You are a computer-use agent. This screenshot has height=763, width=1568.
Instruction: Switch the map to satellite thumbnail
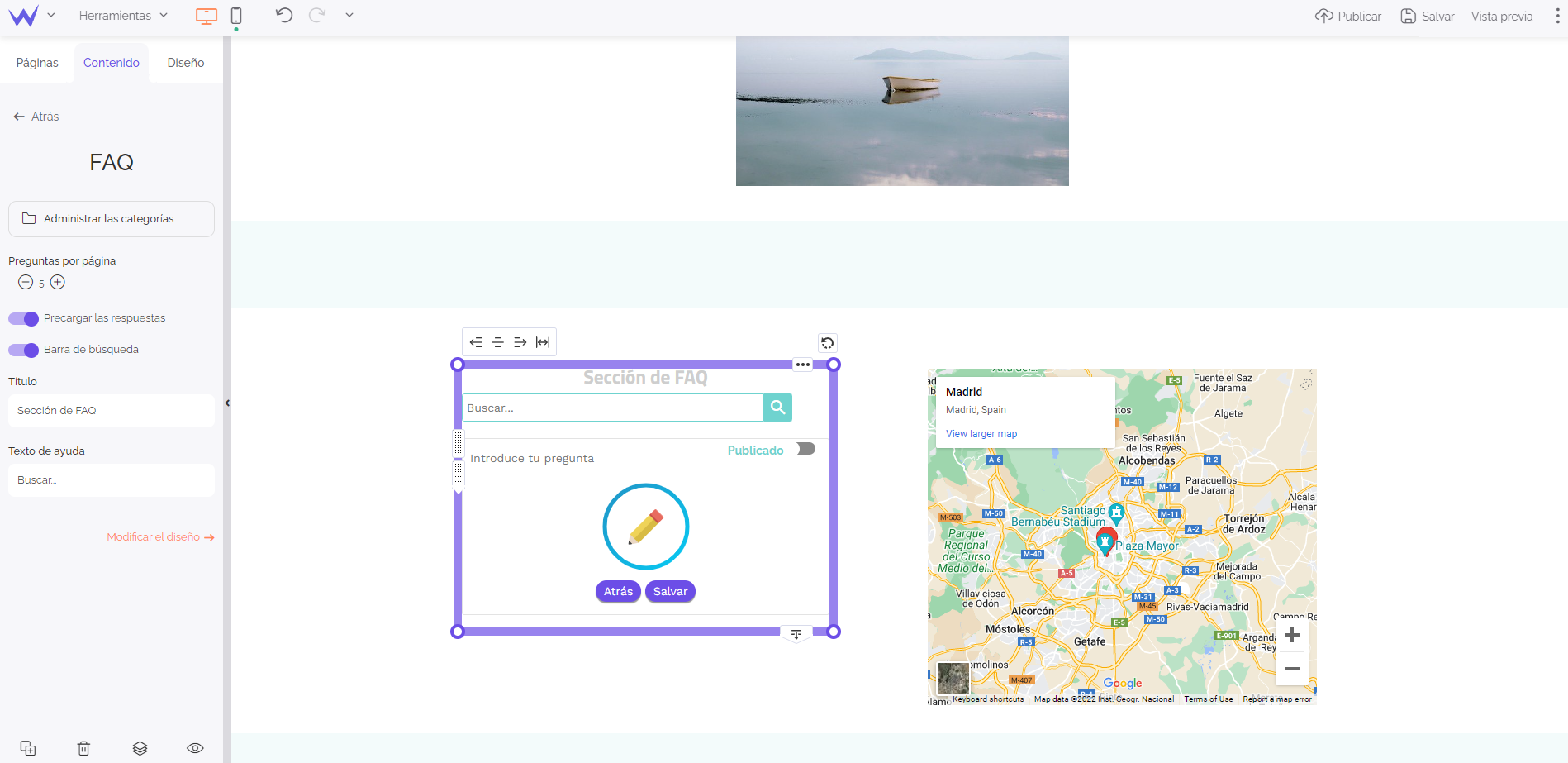953,679
